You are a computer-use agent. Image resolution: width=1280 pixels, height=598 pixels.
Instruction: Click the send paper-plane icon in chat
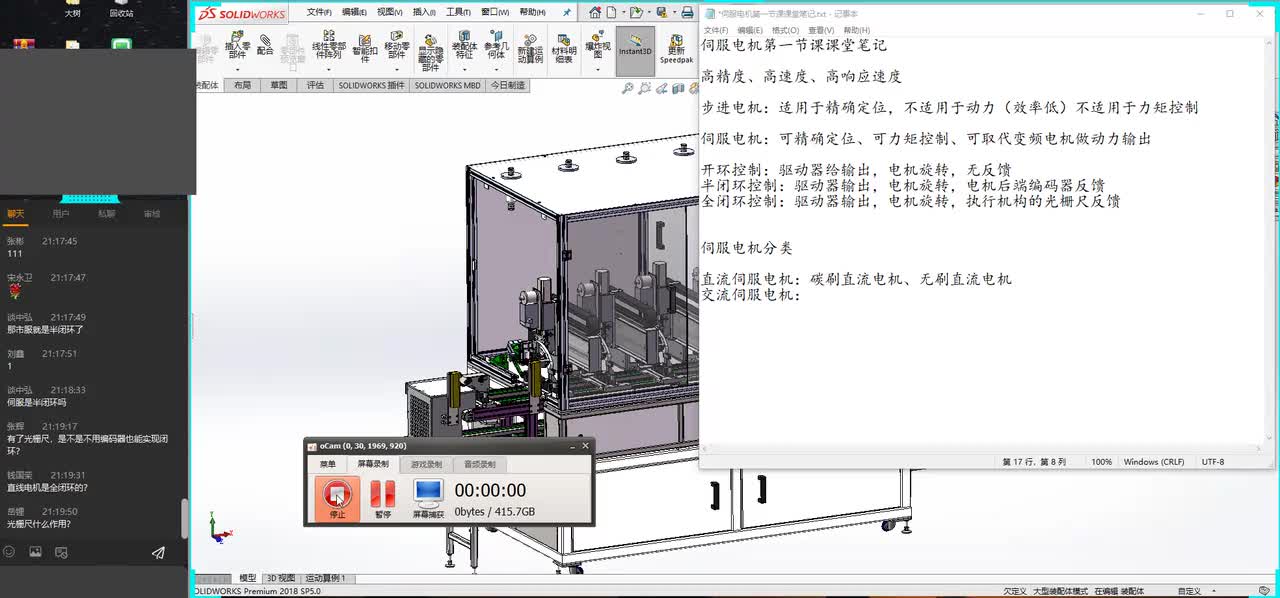[x=158, y=552]
